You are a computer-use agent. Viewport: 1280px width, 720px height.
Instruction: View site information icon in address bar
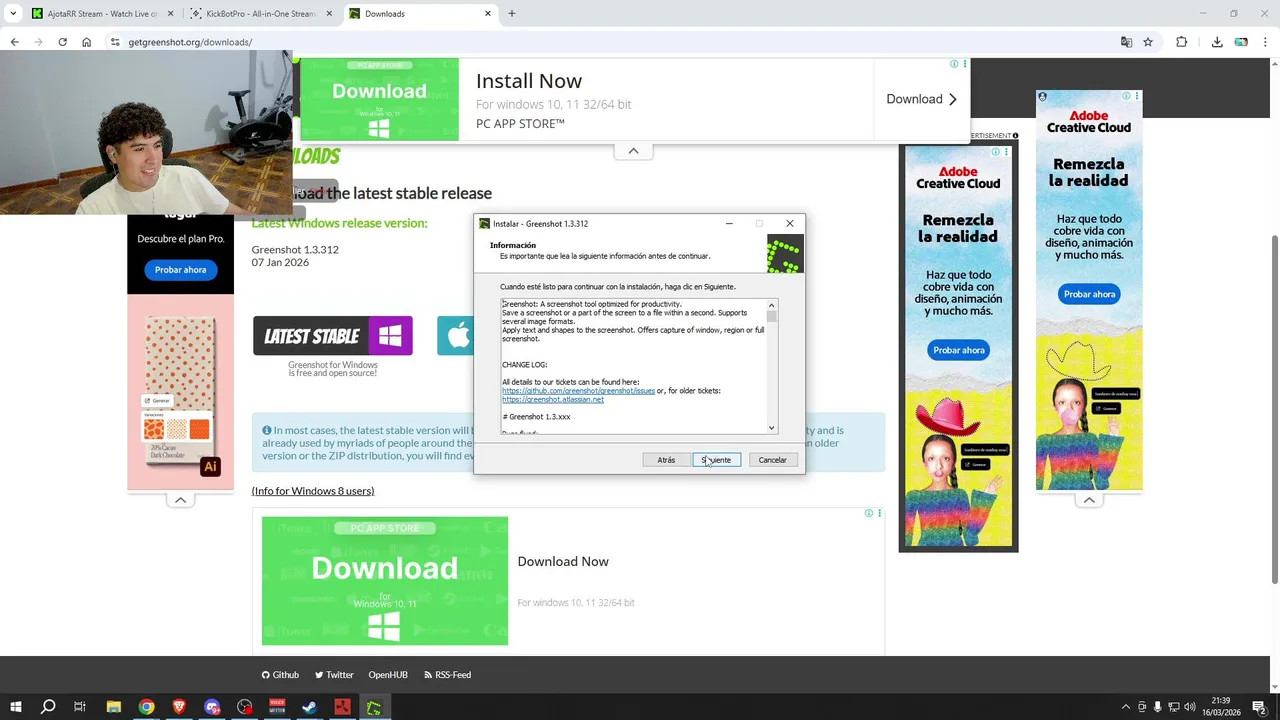point(115,42)
